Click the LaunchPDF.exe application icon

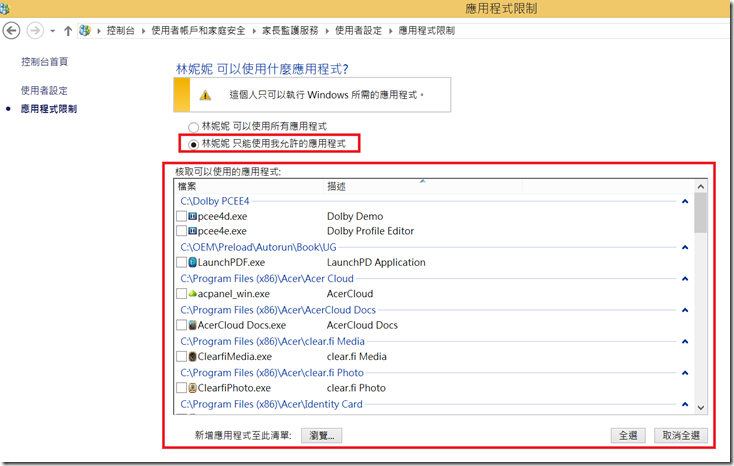pos(194,262)
